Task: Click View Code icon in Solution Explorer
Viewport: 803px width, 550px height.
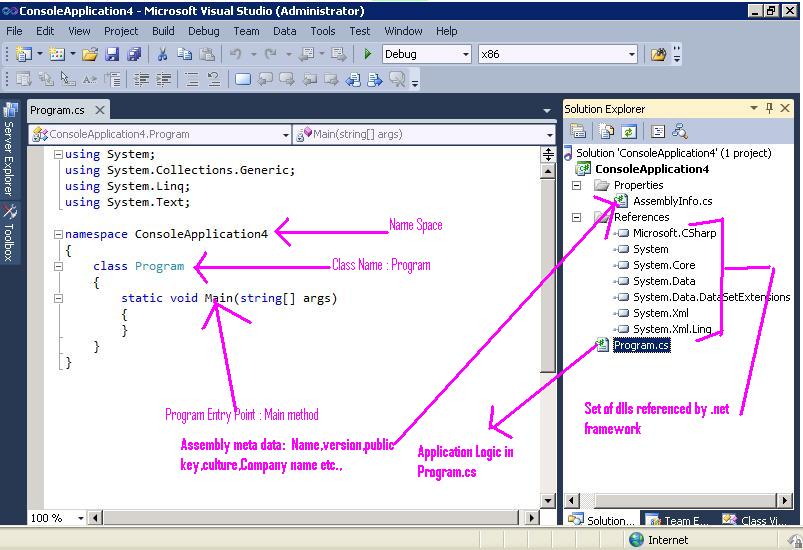Action: coord(658,132)
